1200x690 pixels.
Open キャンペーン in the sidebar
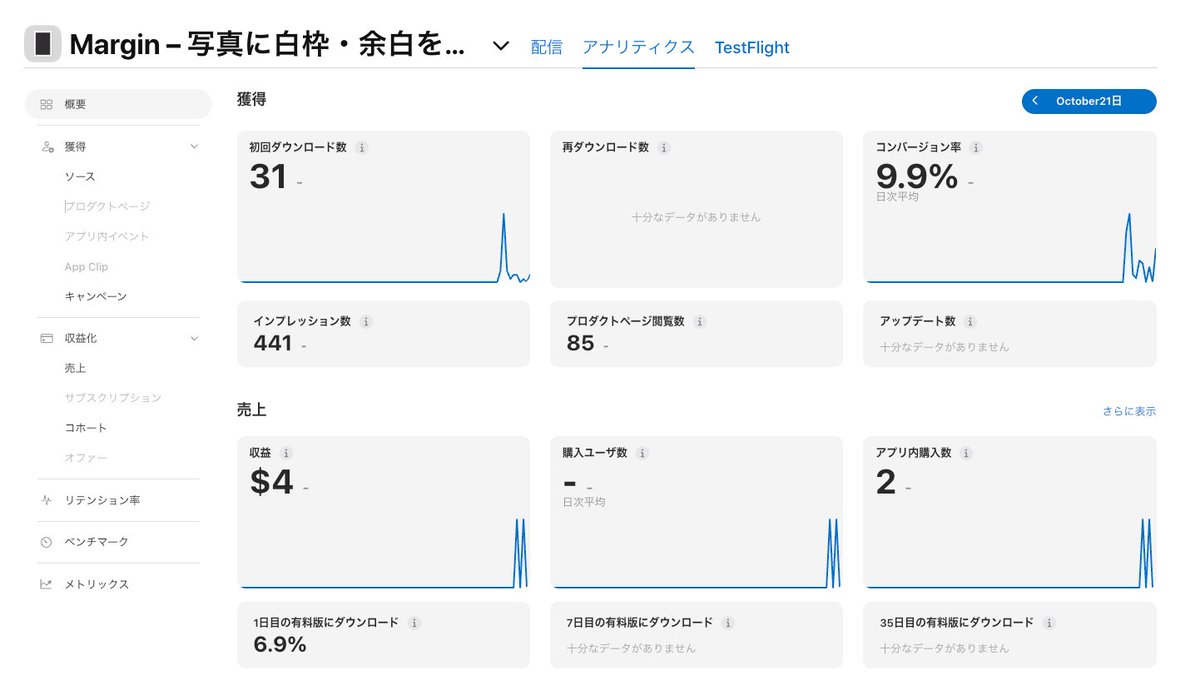pos(96,297)
